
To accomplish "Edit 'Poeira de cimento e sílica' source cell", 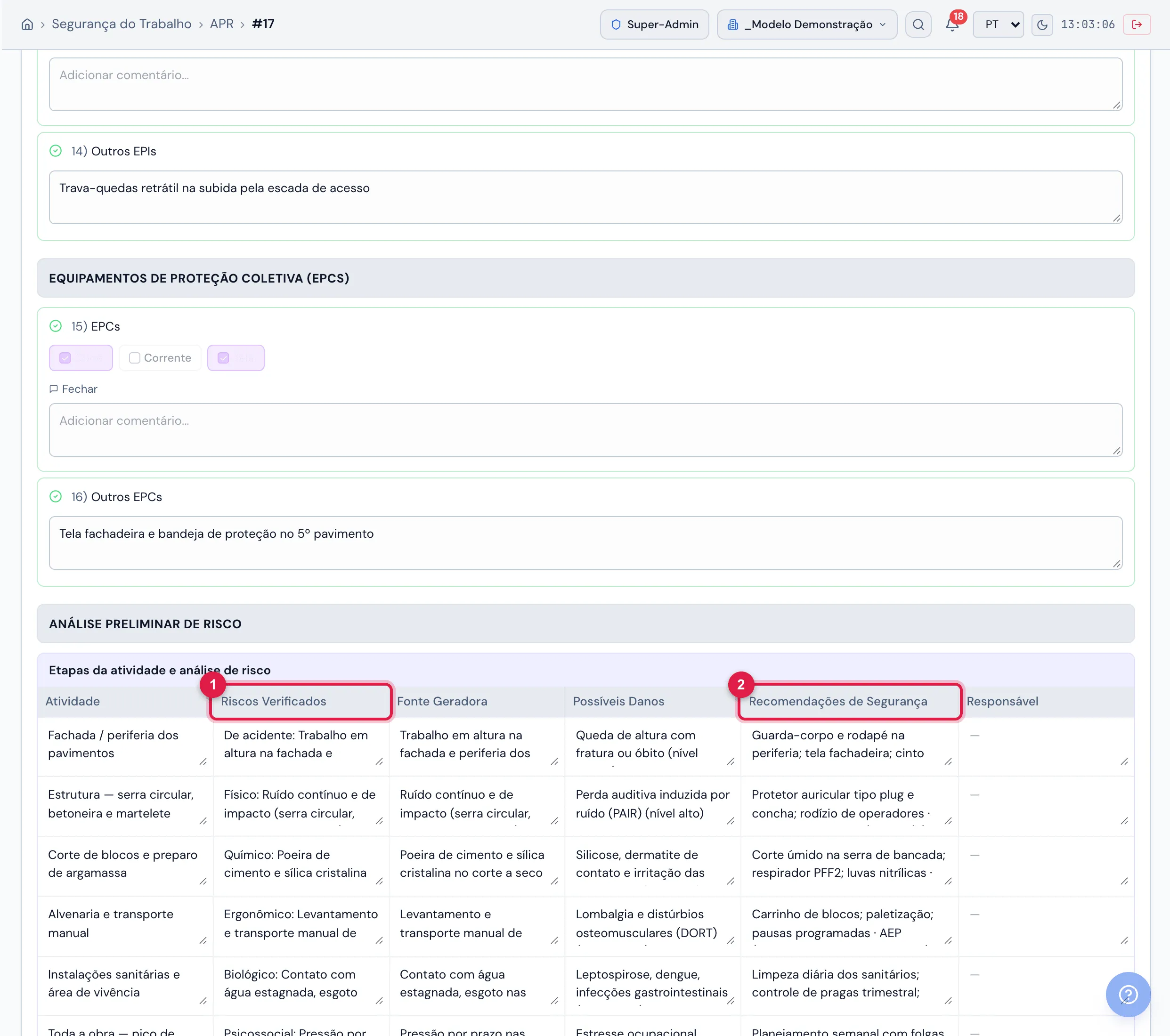I will tap(478, 866).
